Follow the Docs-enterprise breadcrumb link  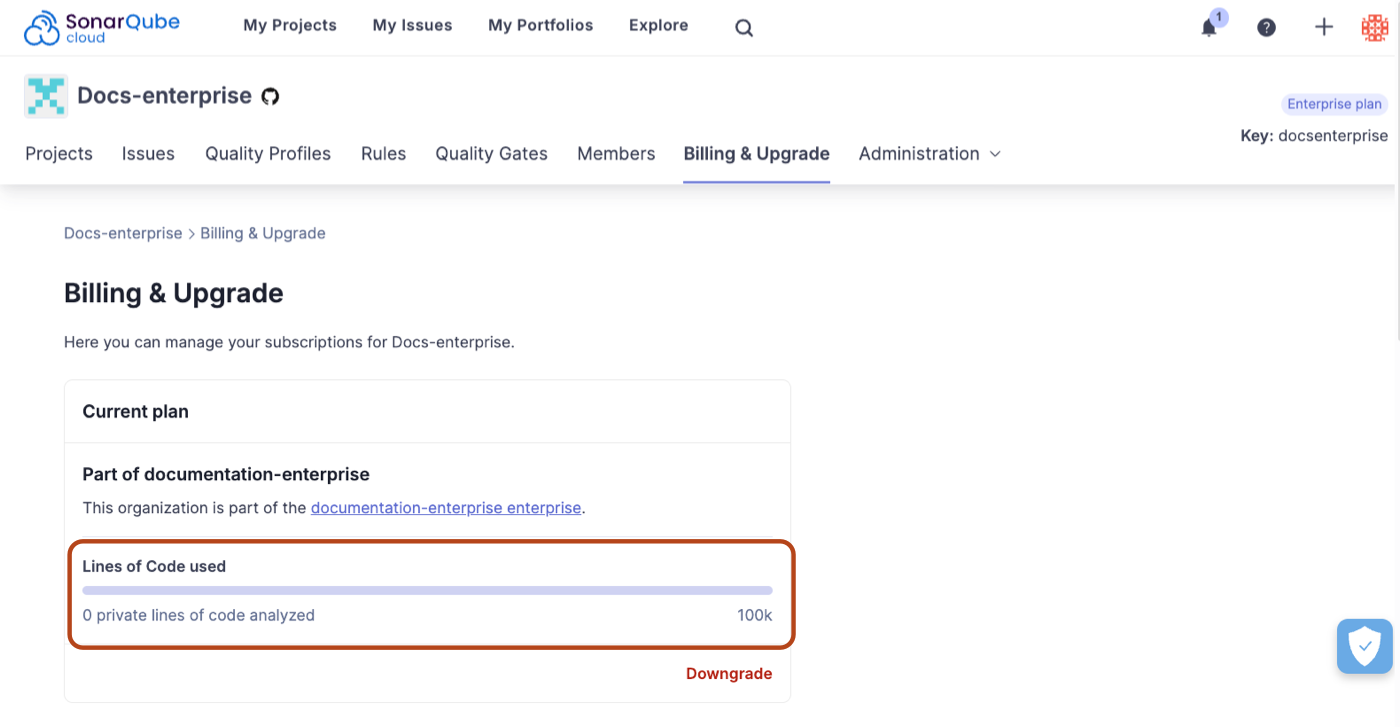pyautogui.click(x=123, y=233)
